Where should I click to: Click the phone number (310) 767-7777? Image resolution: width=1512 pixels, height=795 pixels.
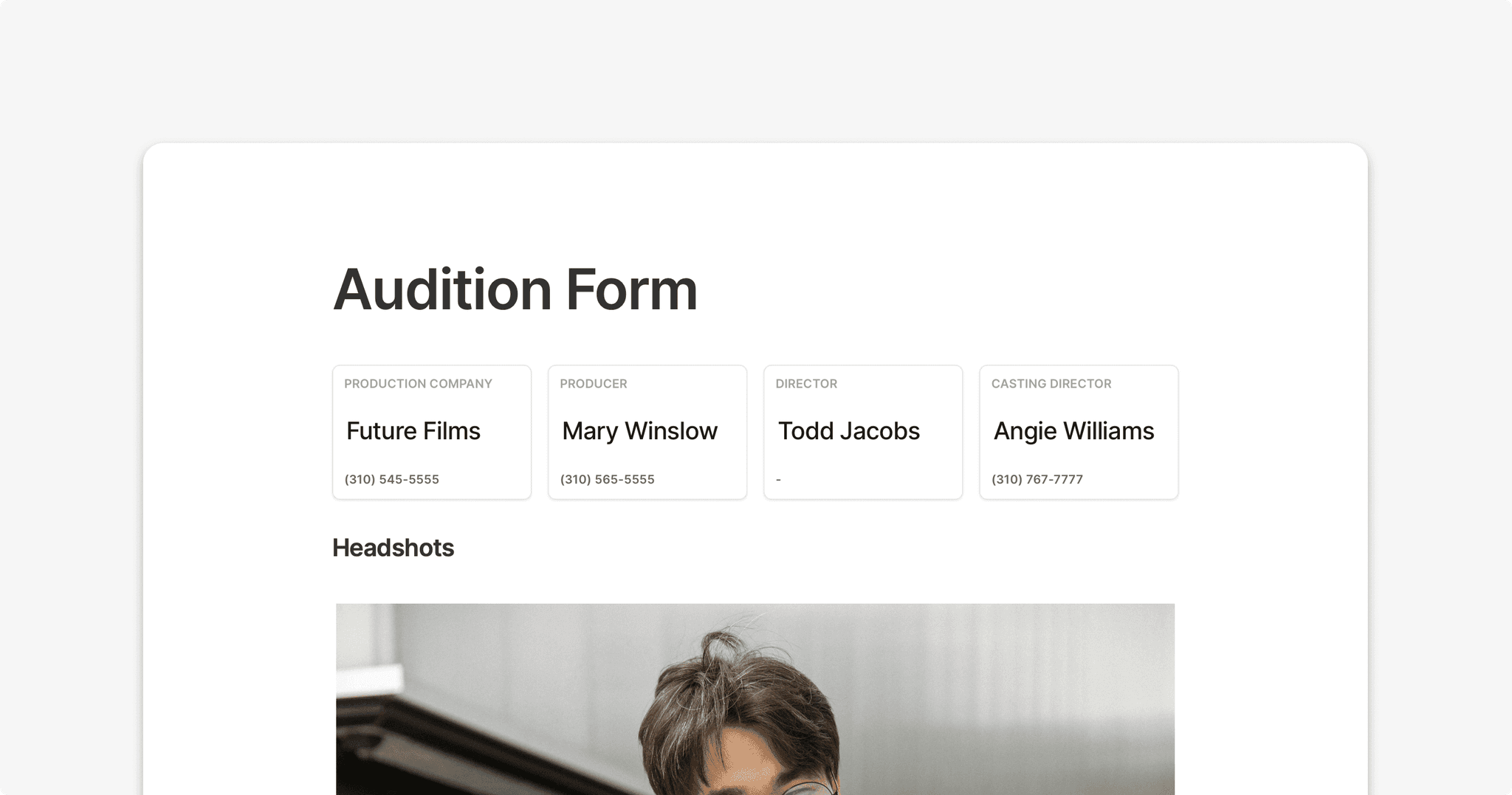[x=1037, y=479]
